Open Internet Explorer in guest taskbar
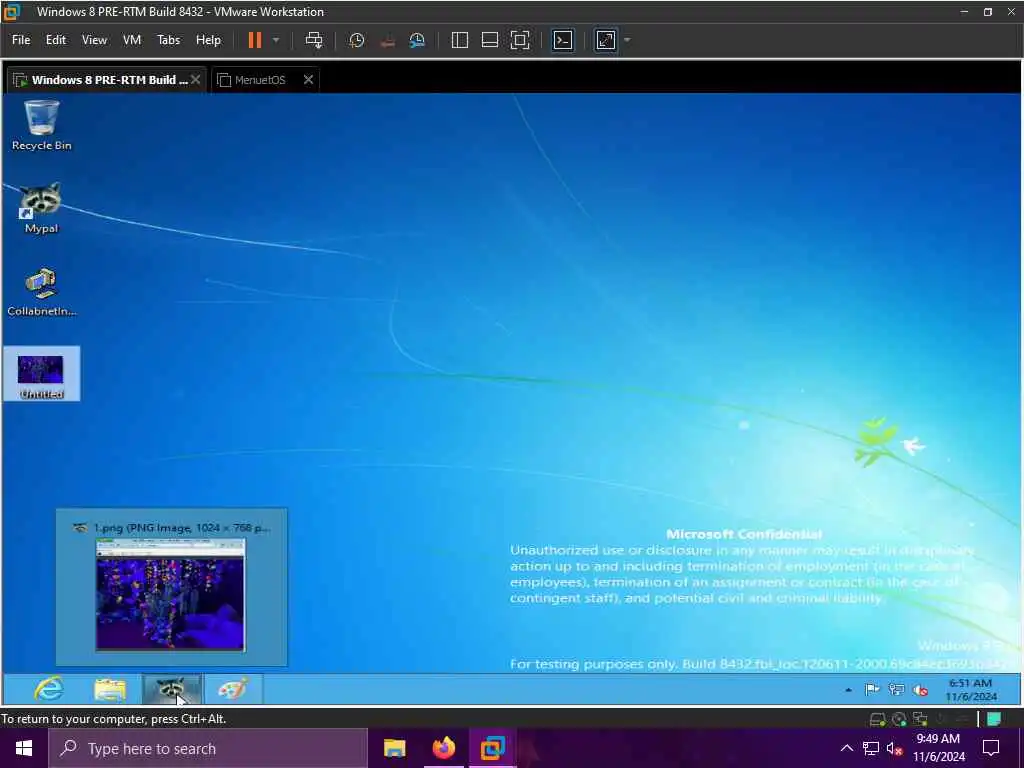This screenshot has height=768, width=1024. pos(49,689)
